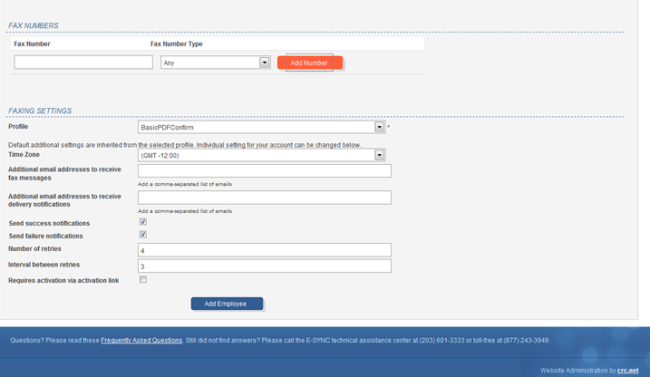Click the Add Number button
Screen dimensions: 650x377
(x=310, y=63)
